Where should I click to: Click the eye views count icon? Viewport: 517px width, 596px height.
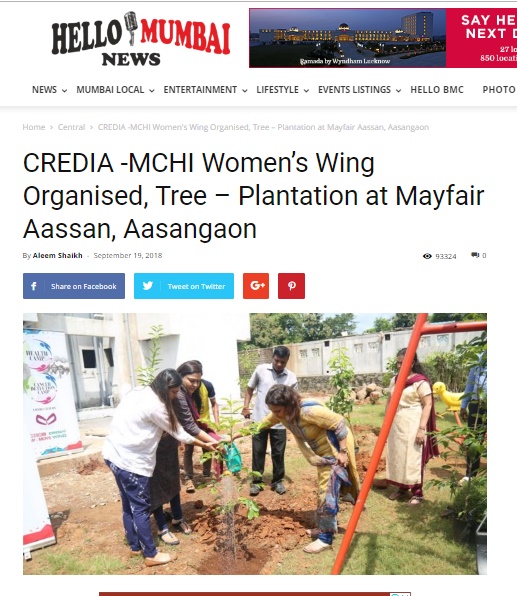(427, 256)
